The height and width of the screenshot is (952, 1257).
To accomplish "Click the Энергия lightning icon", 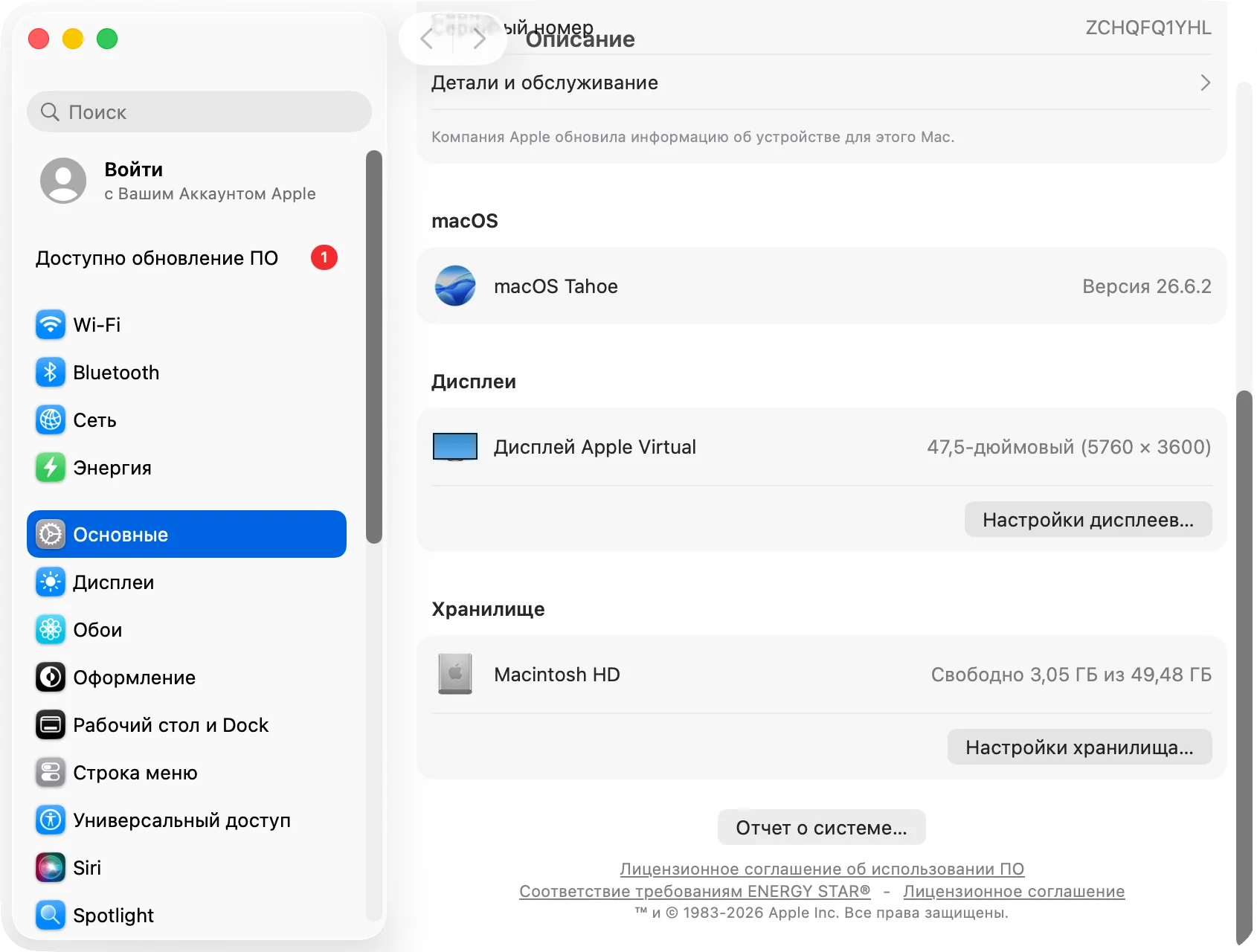I will tap(51, 468).
